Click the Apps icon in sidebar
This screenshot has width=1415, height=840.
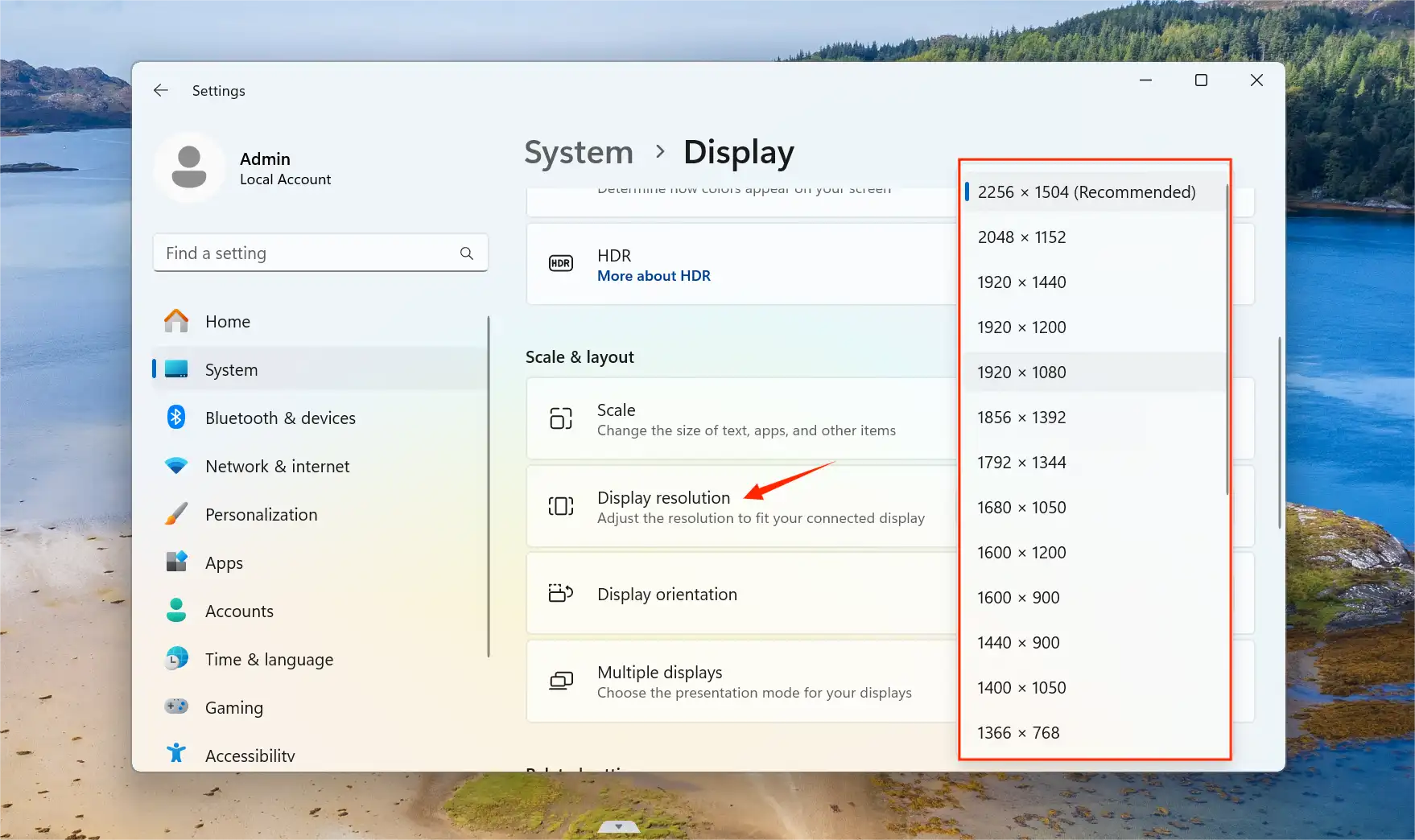coord(176,562)
